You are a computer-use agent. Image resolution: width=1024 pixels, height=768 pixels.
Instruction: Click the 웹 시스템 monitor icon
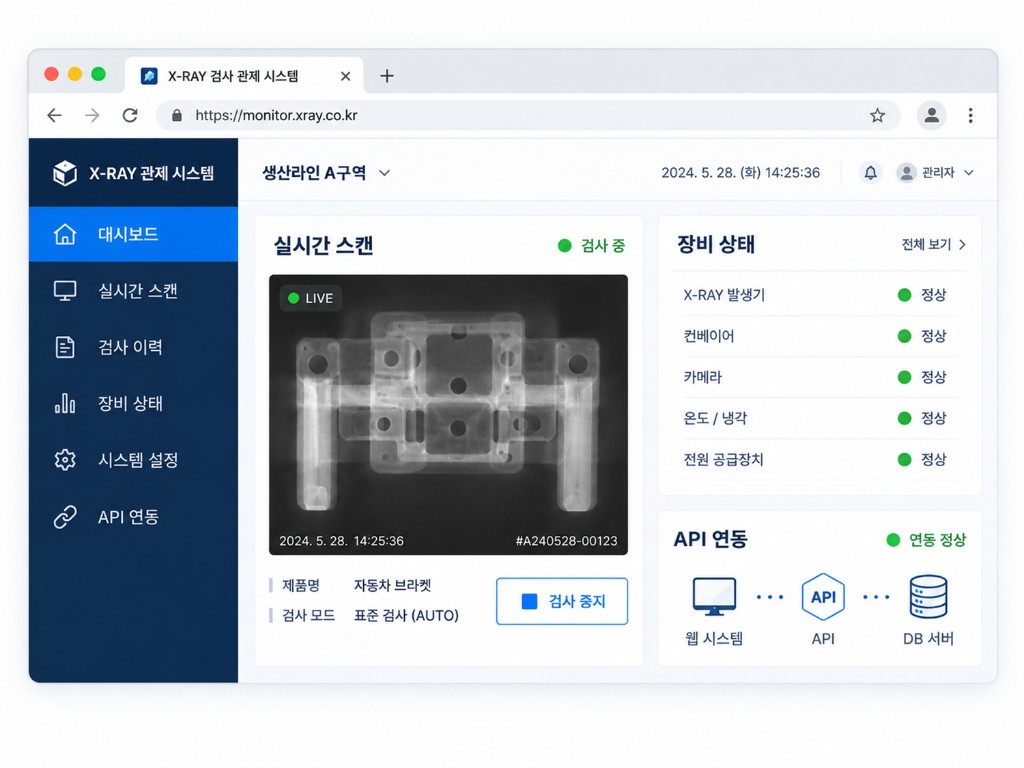pos(714,596)
